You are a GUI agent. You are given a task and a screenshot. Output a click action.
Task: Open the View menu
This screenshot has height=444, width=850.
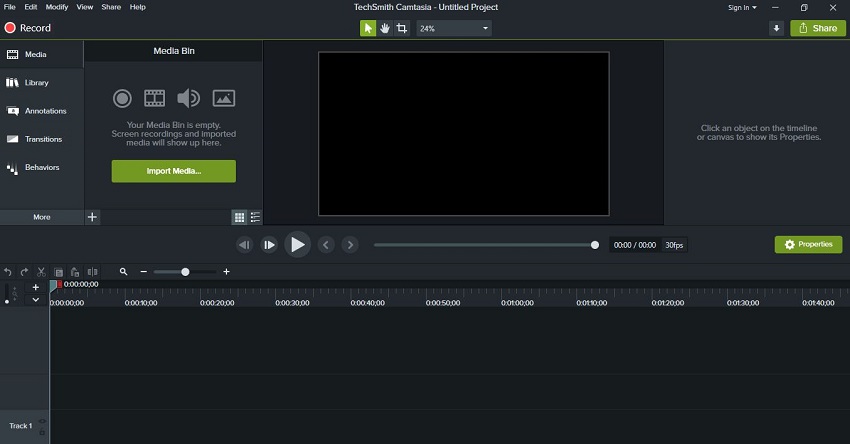85,7
